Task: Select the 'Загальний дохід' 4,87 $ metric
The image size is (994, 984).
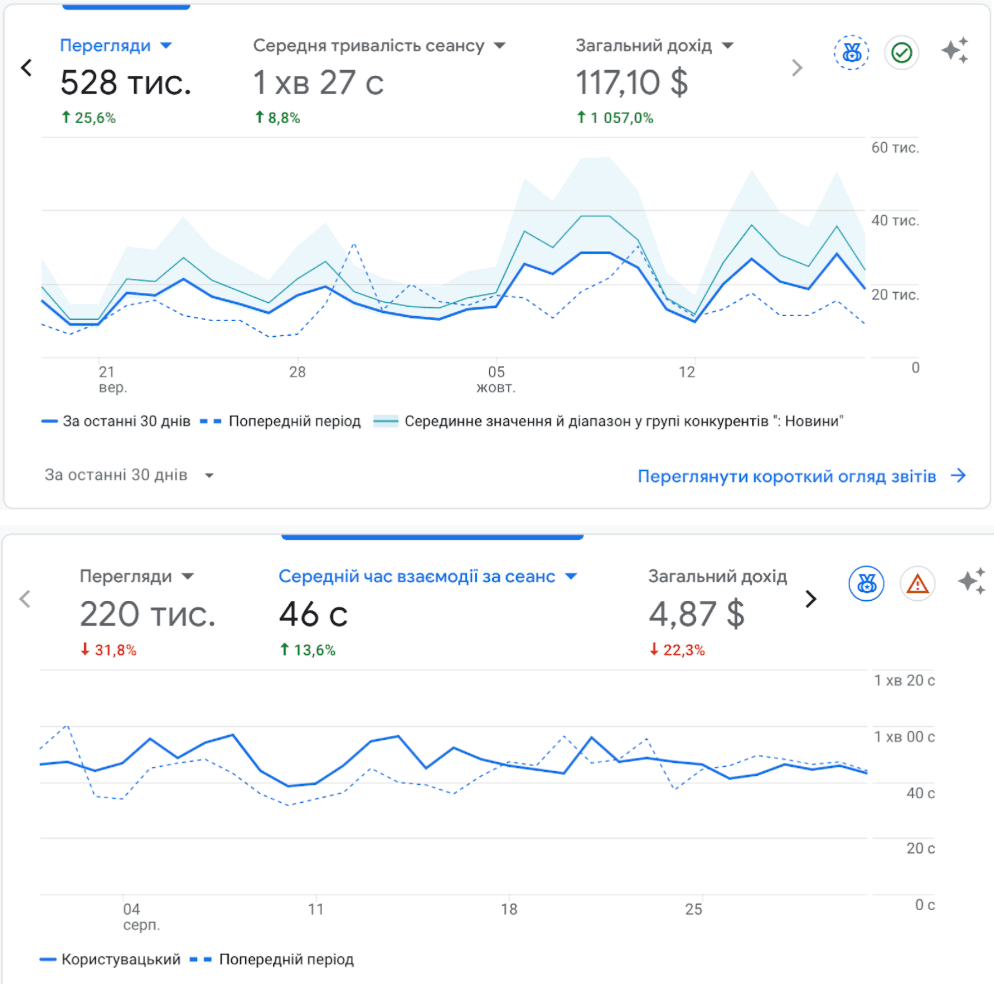Action: pyautogui.click(x=717, y=611)
